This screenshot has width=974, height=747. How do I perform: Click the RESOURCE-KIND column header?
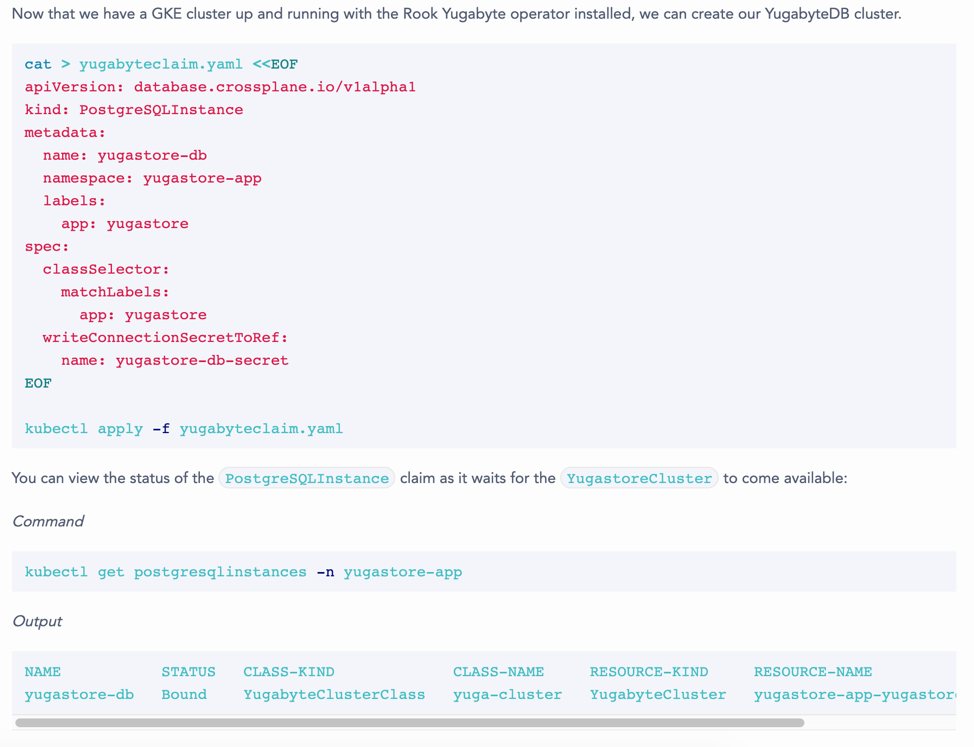click(x=649, y=672)
